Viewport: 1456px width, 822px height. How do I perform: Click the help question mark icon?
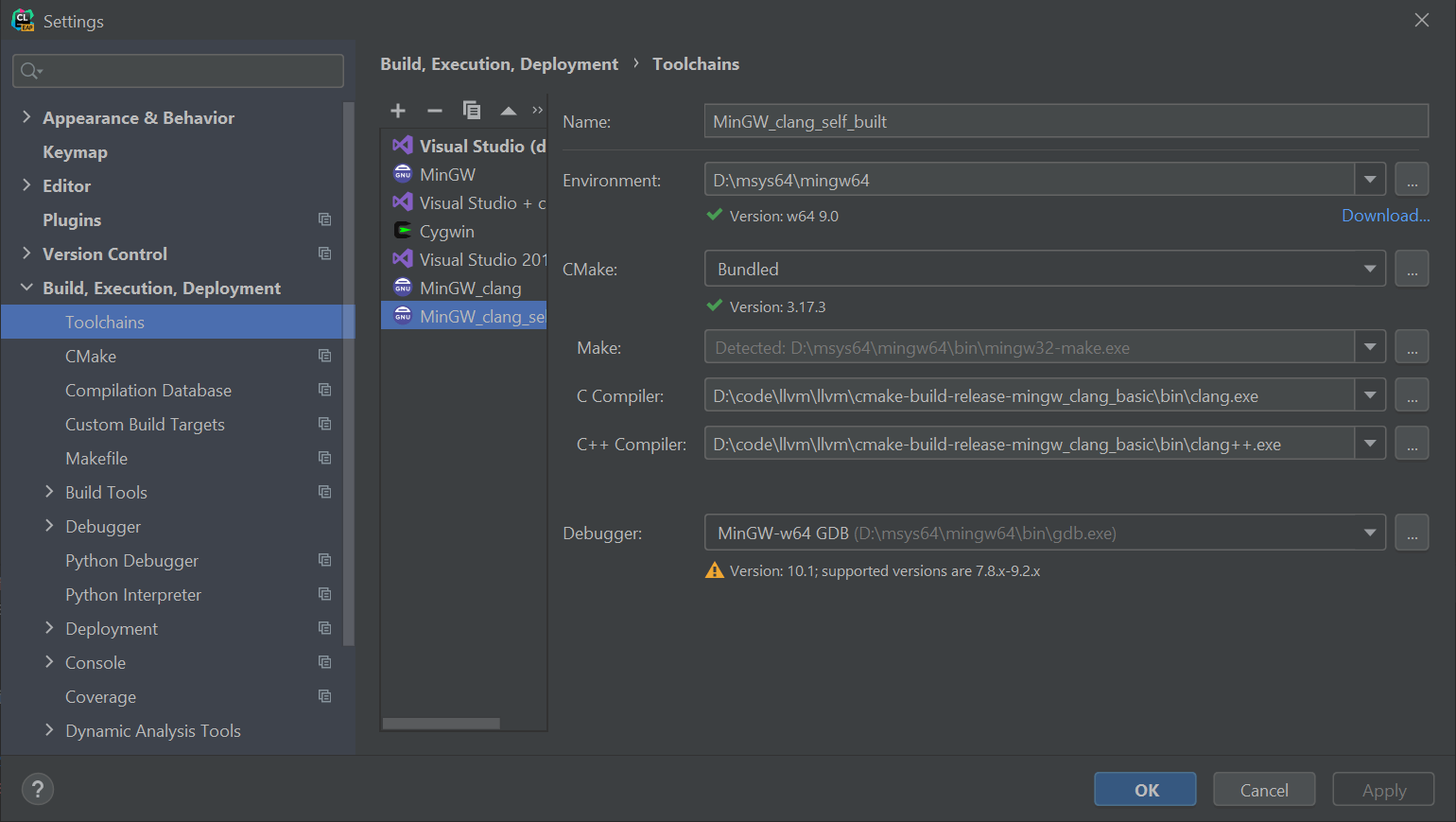[x=37, y=789]
